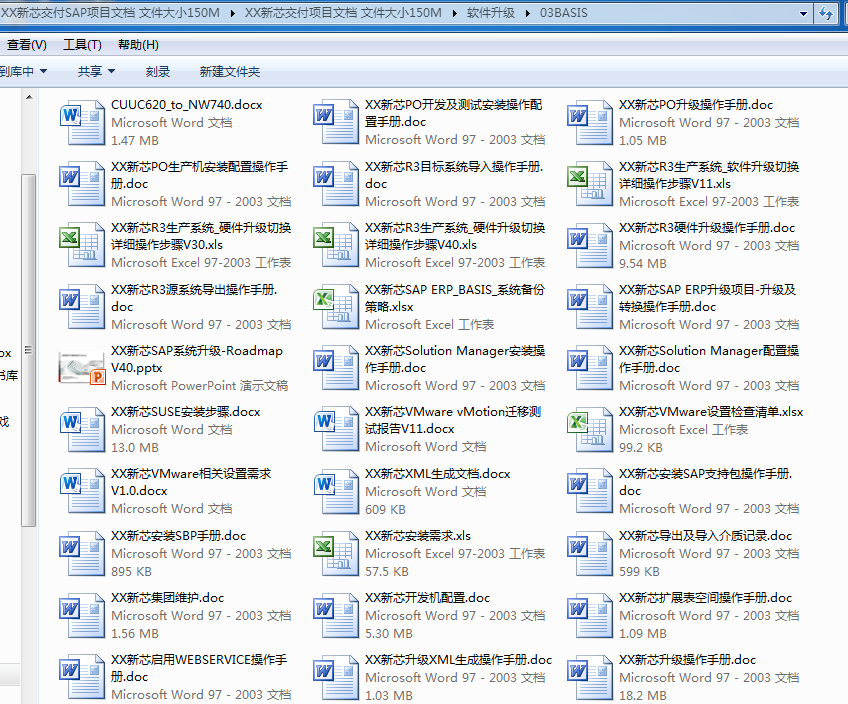Screen dimensions: 848x704
Task: Select file name XX新芯R3硬件升级操作手册.doc
Action: [707, 228]
